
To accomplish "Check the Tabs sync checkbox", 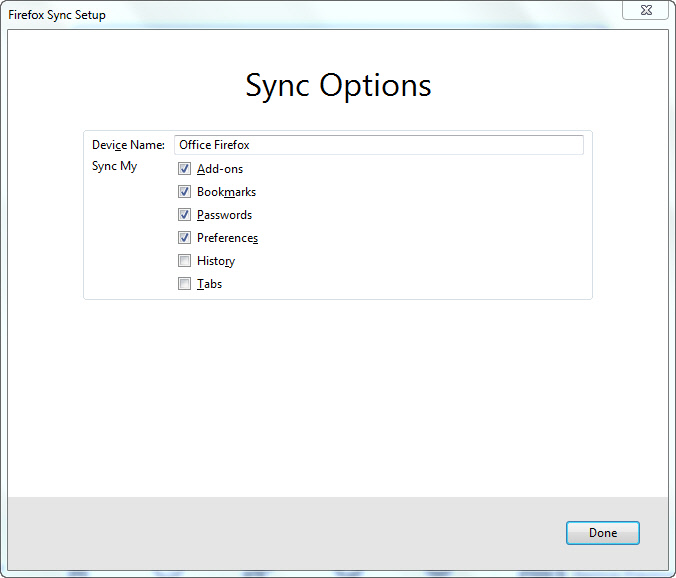I will pos(184,284).
